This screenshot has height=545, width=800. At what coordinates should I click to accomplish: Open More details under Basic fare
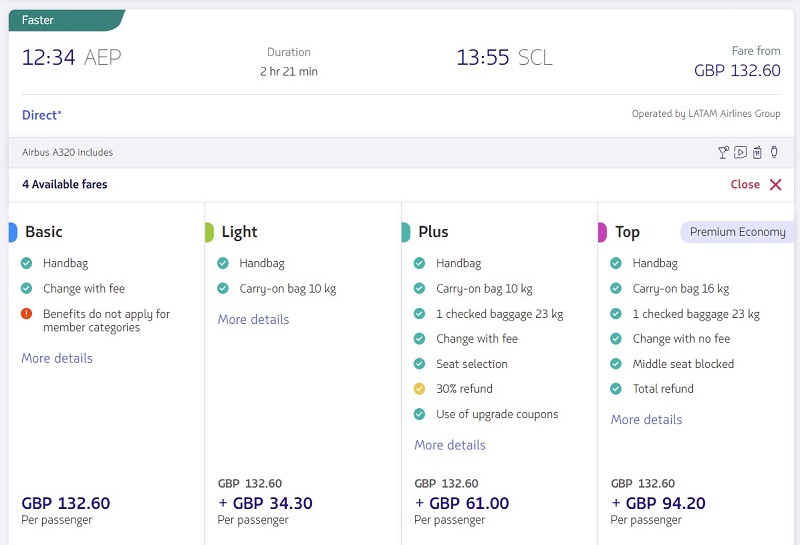57,358
